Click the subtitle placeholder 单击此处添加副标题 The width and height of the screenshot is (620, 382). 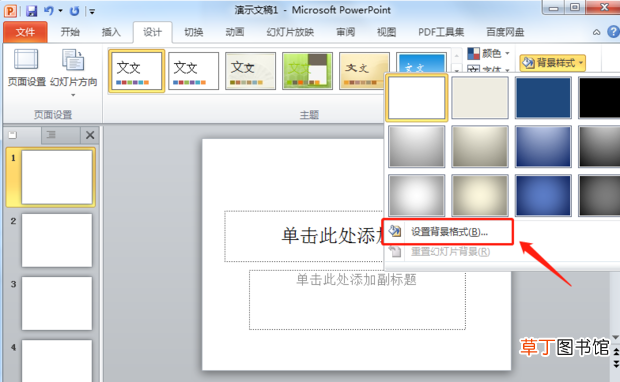point(357,300)
